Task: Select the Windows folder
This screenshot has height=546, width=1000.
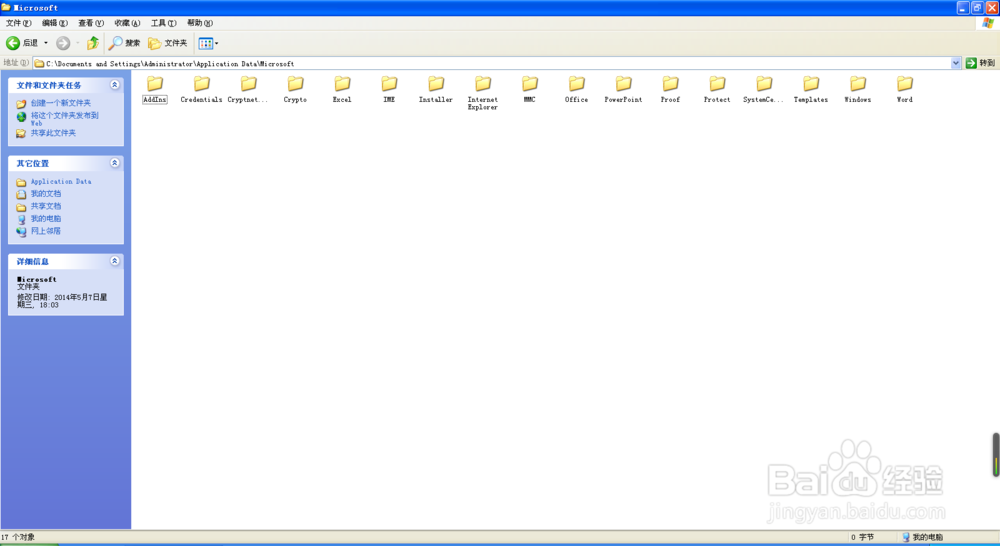Action: (x=858, y=90)
